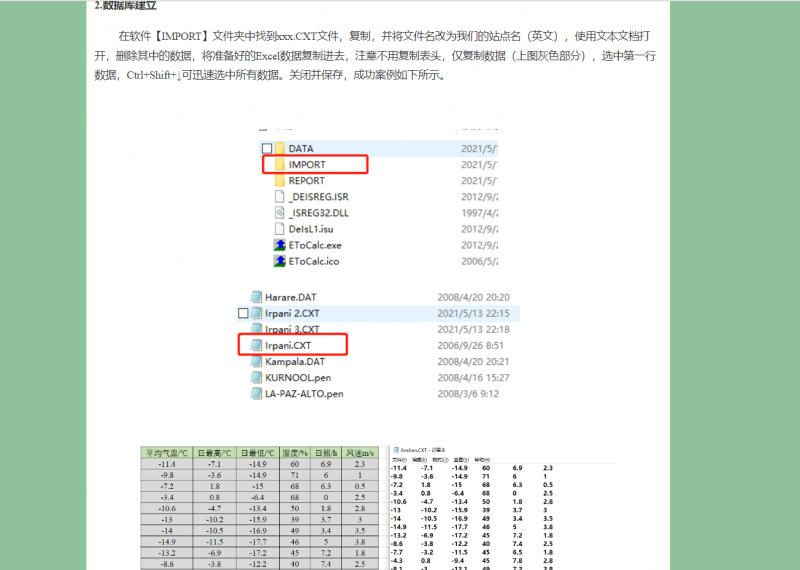Click the 2.数据库建立 section heading
The image size is (800, 570).
coord(125,6)
